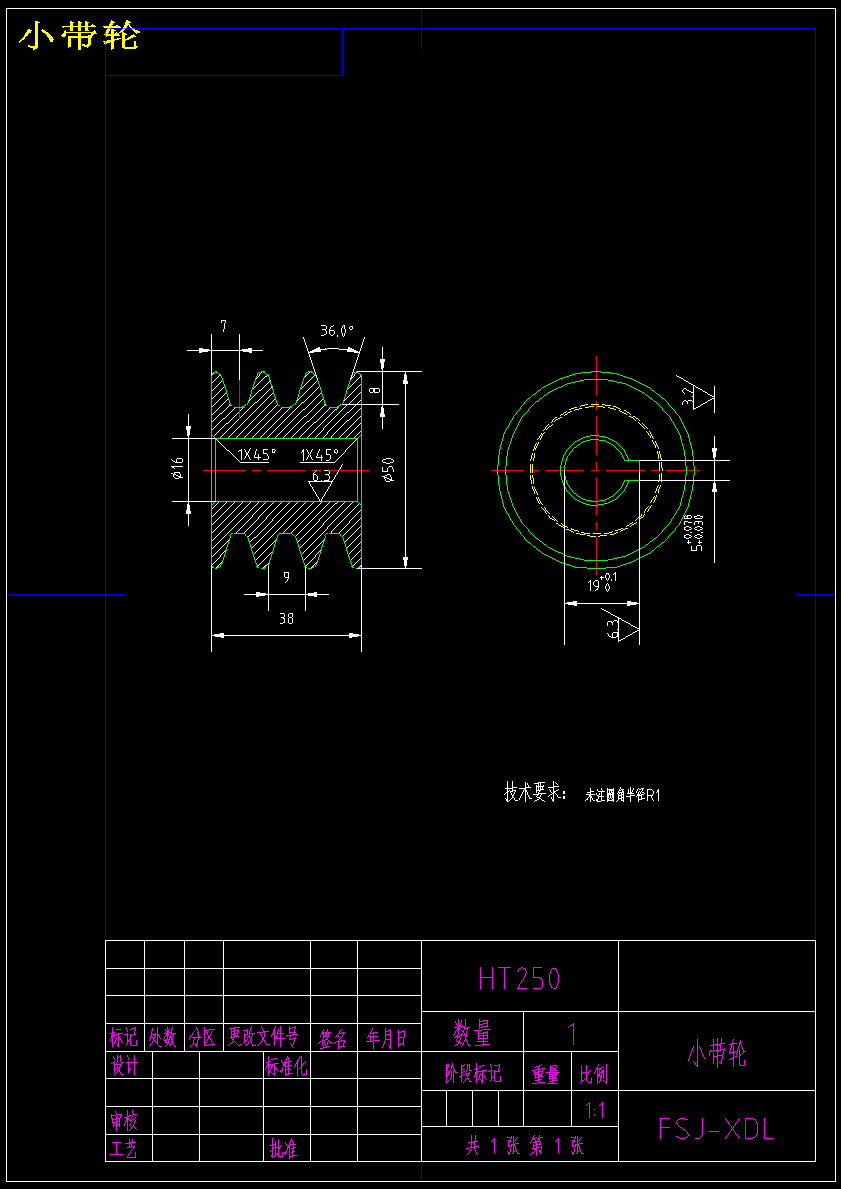
Task: Click the 技术要求: heading
Action: coord(536,793)
